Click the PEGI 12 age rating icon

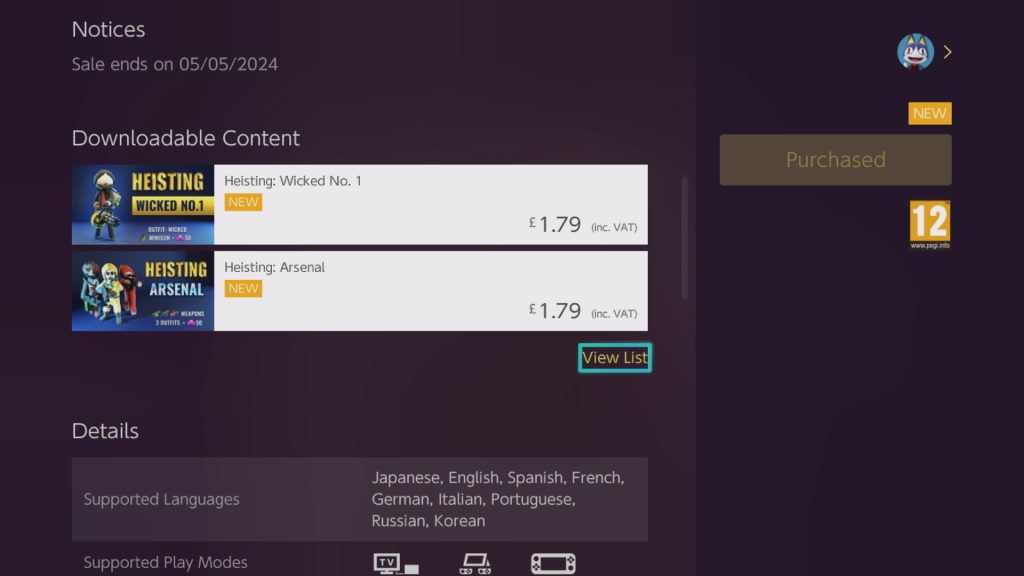pyautogui.click(x=929, y=221)
